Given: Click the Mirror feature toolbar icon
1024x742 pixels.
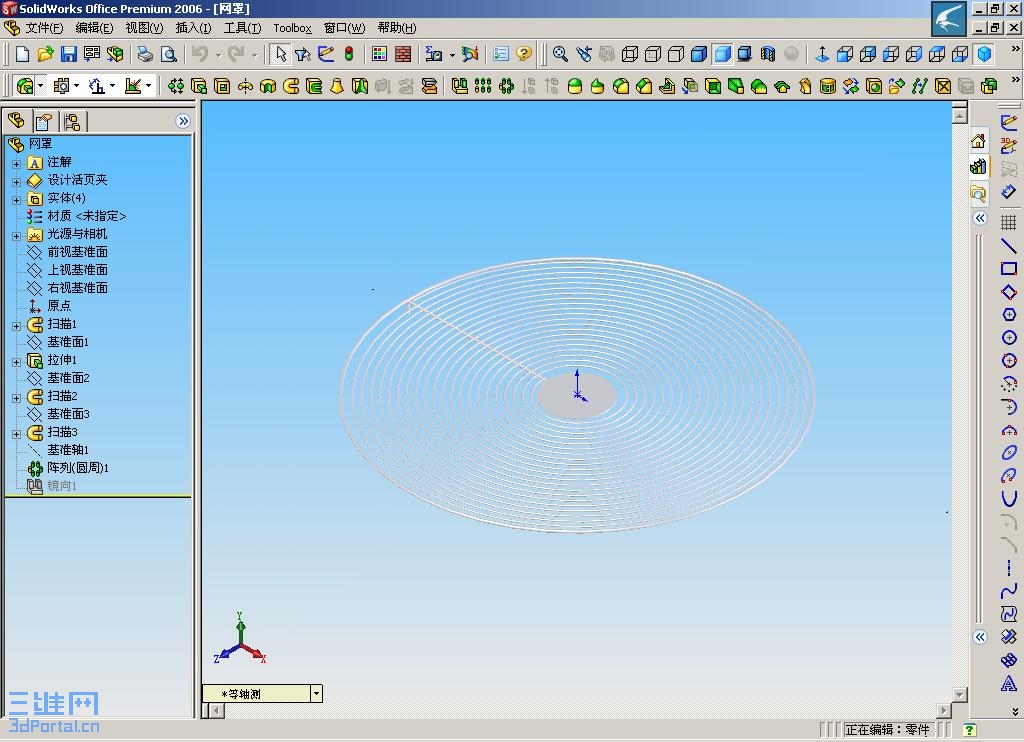Looking at the screenshot, I should tap(460, 86).
